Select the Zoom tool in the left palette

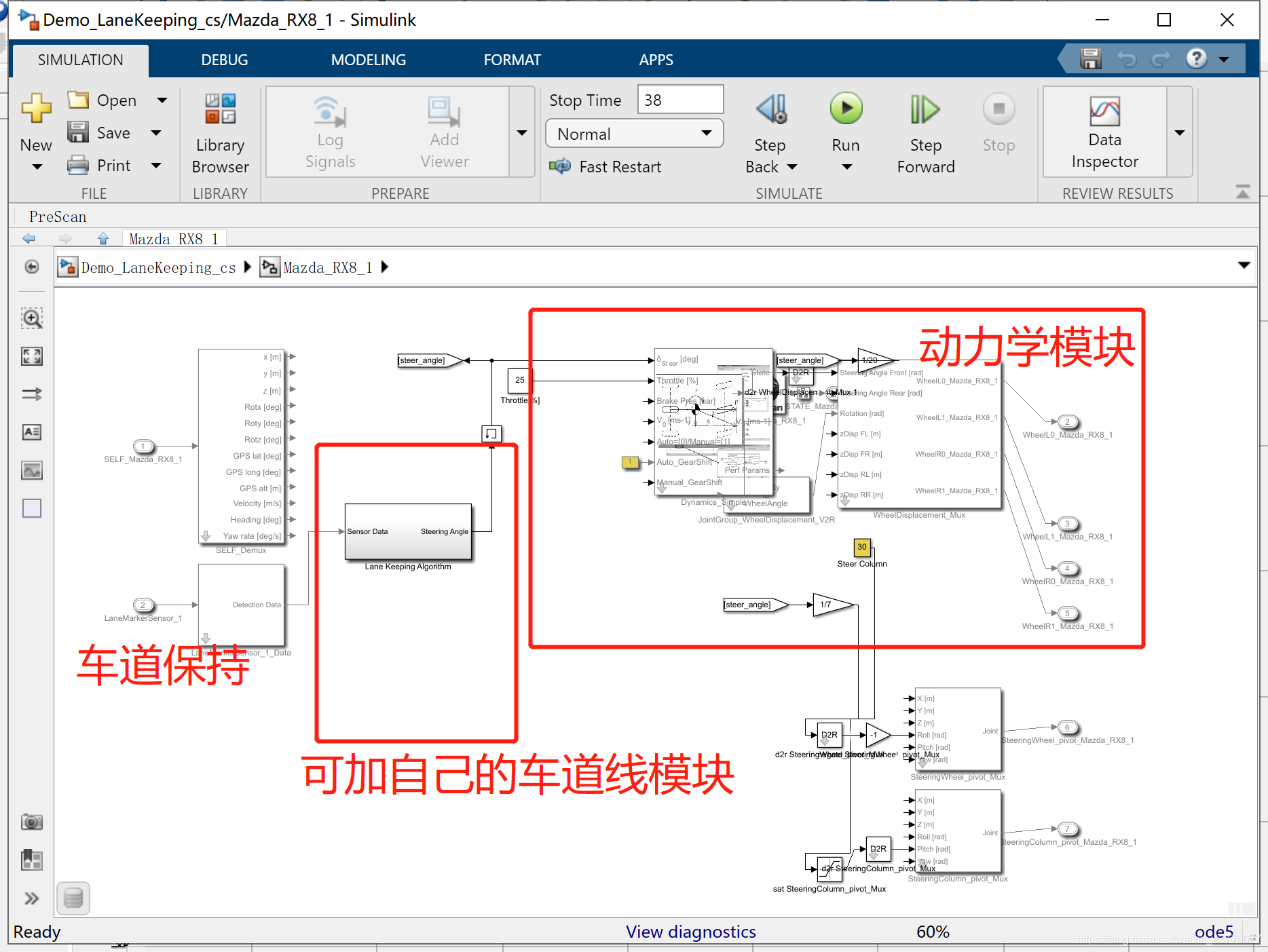pyautogui.click(x=31, y=318)
